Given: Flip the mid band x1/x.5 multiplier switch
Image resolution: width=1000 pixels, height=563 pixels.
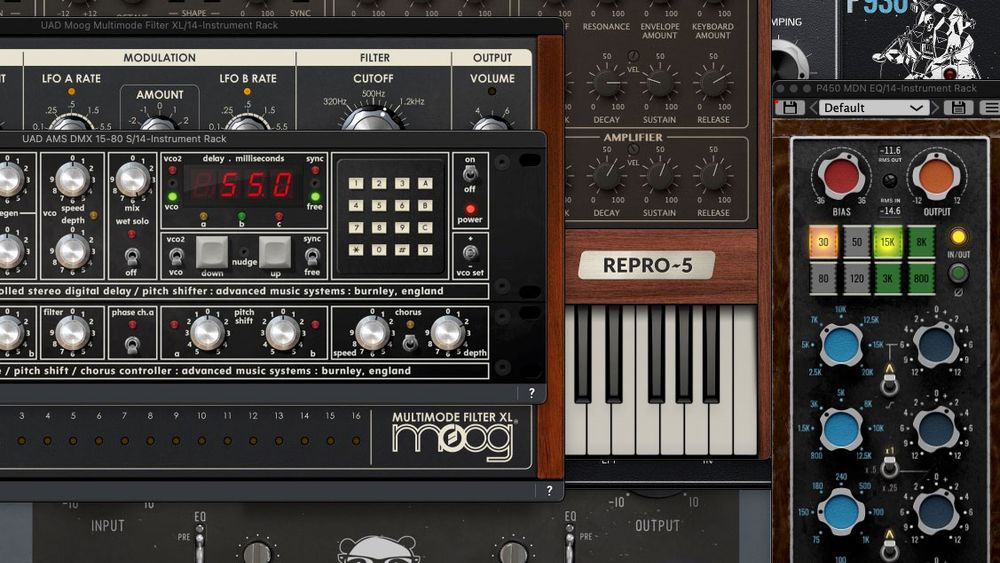Looking at the screenshot, I should coord(889,468).
